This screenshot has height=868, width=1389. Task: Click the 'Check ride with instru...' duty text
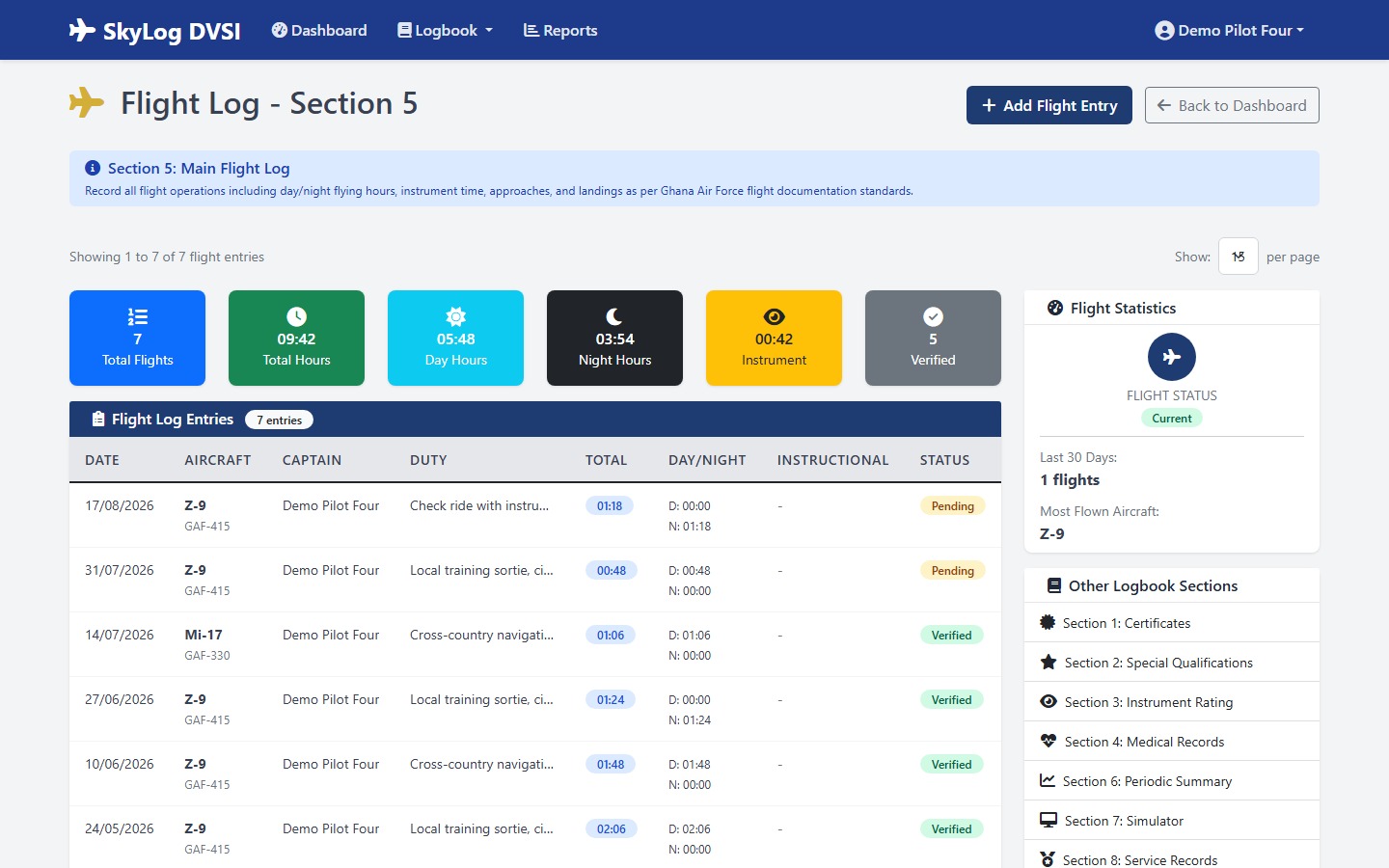[x=479, y=505]
